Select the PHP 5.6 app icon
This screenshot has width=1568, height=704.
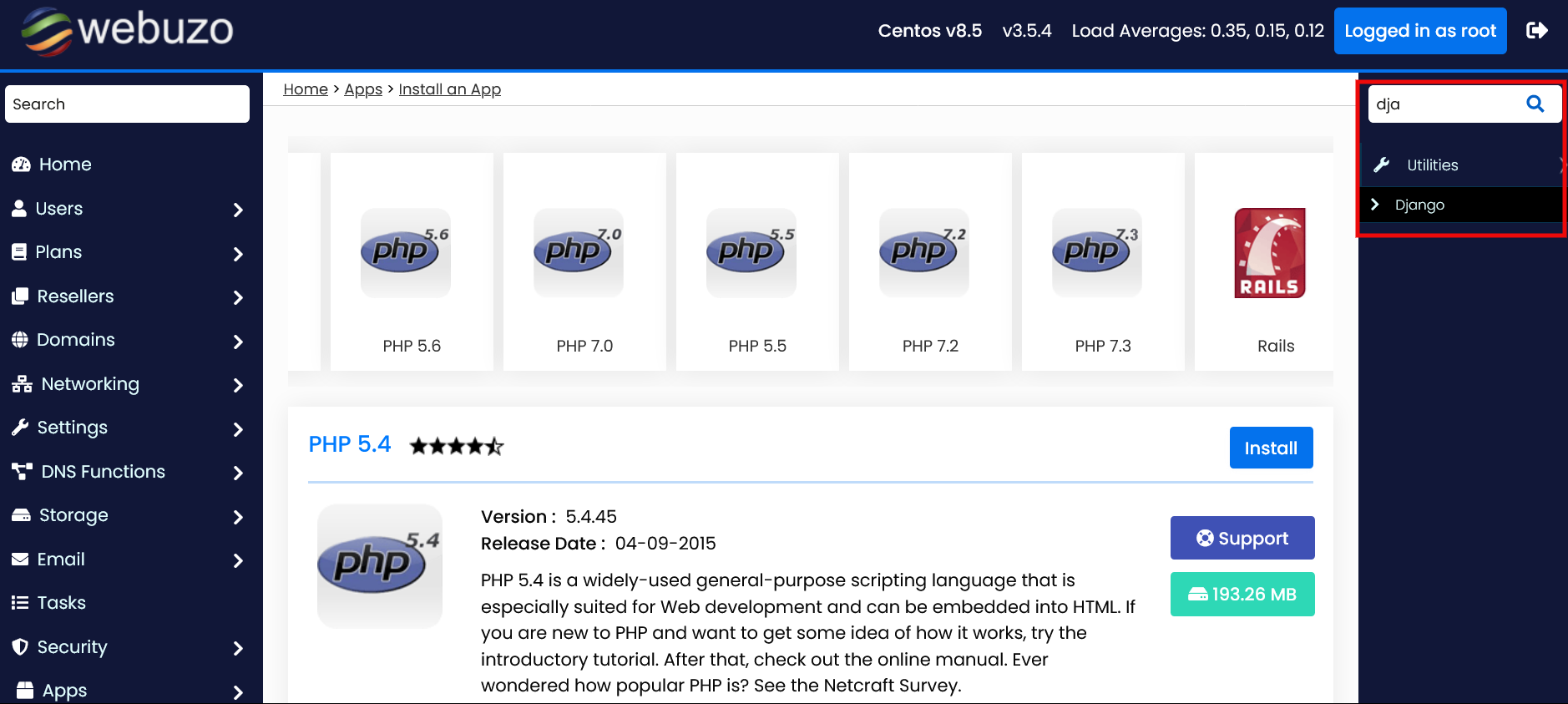pyautogui.click(x=406, y=252)
